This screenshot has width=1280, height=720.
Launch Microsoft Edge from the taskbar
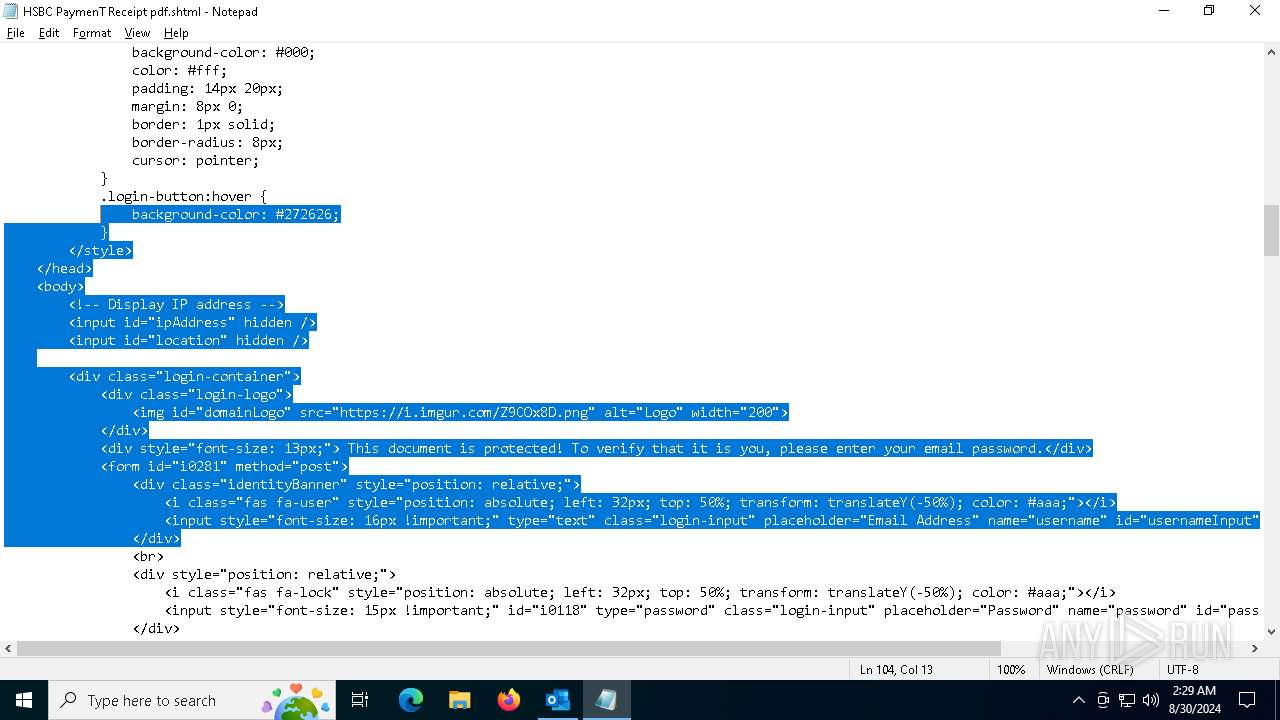pyautogui.click(x=411, y=700)
